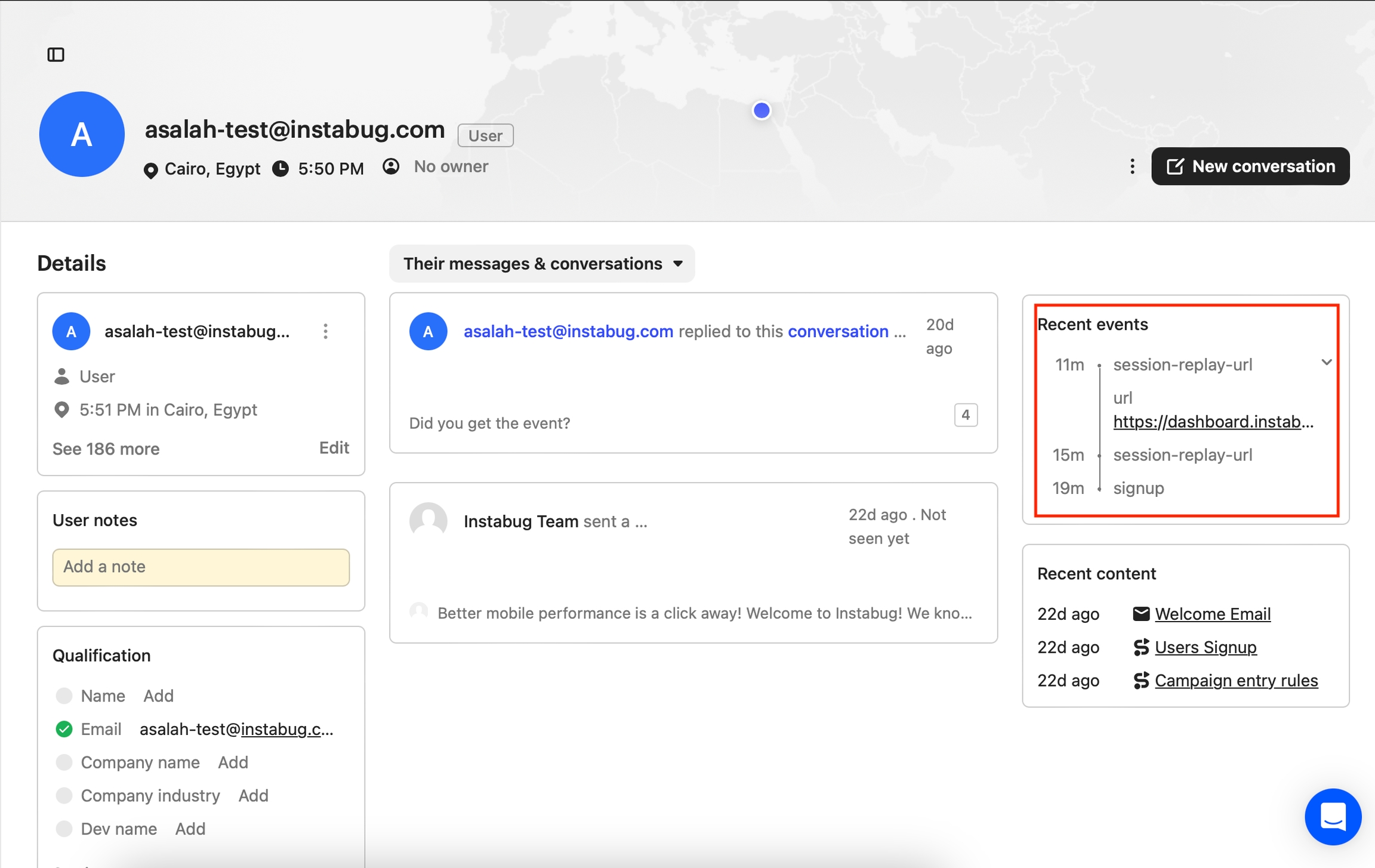
Task: Click the Company name qualification circle
Action: [64, 762]
